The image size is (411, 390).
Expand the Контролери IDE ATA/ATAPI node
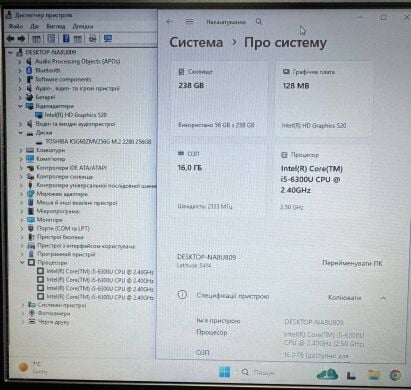[21, 168]
